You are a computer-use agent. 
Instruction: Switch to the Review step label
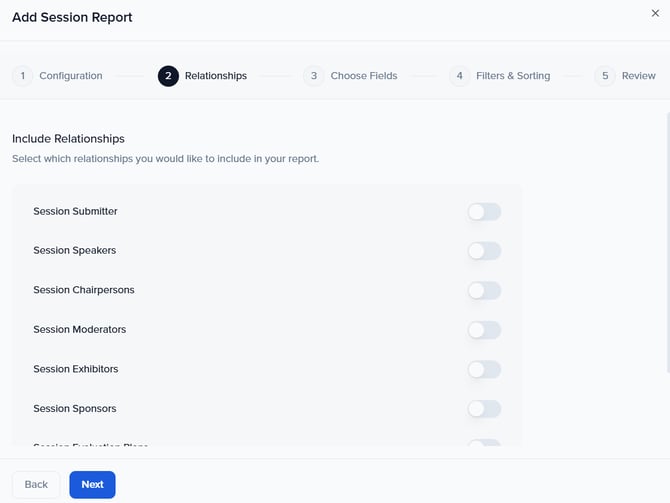pyautogui.click(x=639, y=76)
